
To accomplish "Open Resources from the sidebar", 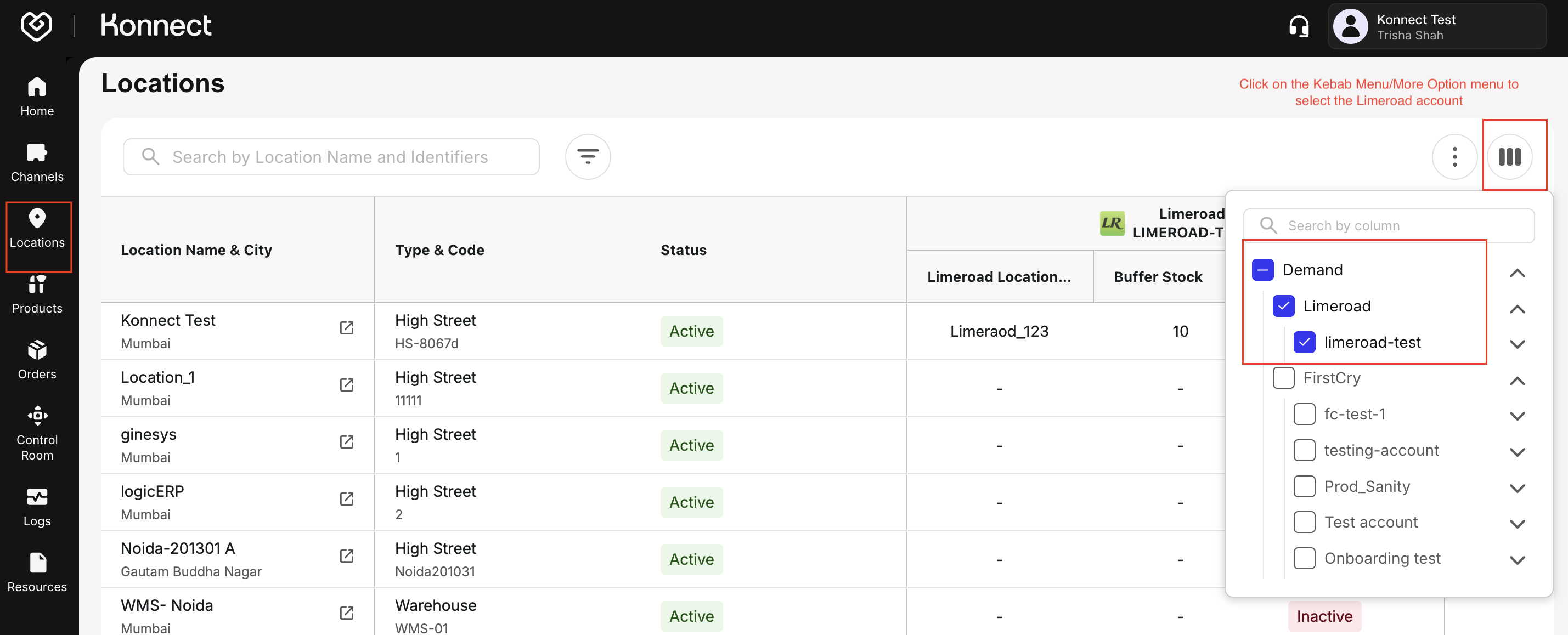I will coord(37,573).
